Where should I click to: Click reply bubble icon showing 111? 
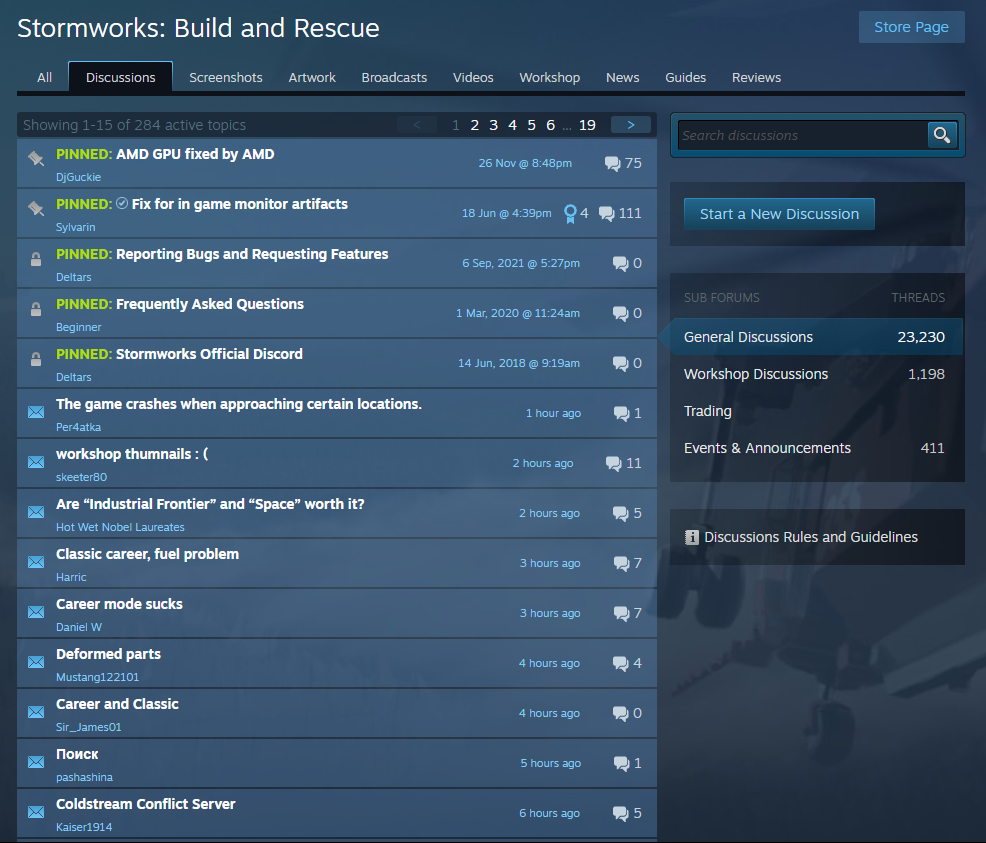pyautogui.click(x=607, y=214)
